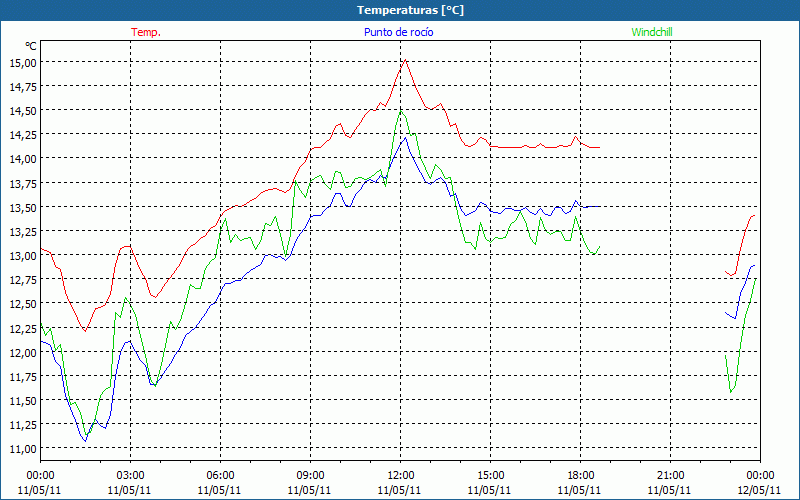Click the 14,75 y-axis value
This screenshot has width=800, height=500.
23,86
